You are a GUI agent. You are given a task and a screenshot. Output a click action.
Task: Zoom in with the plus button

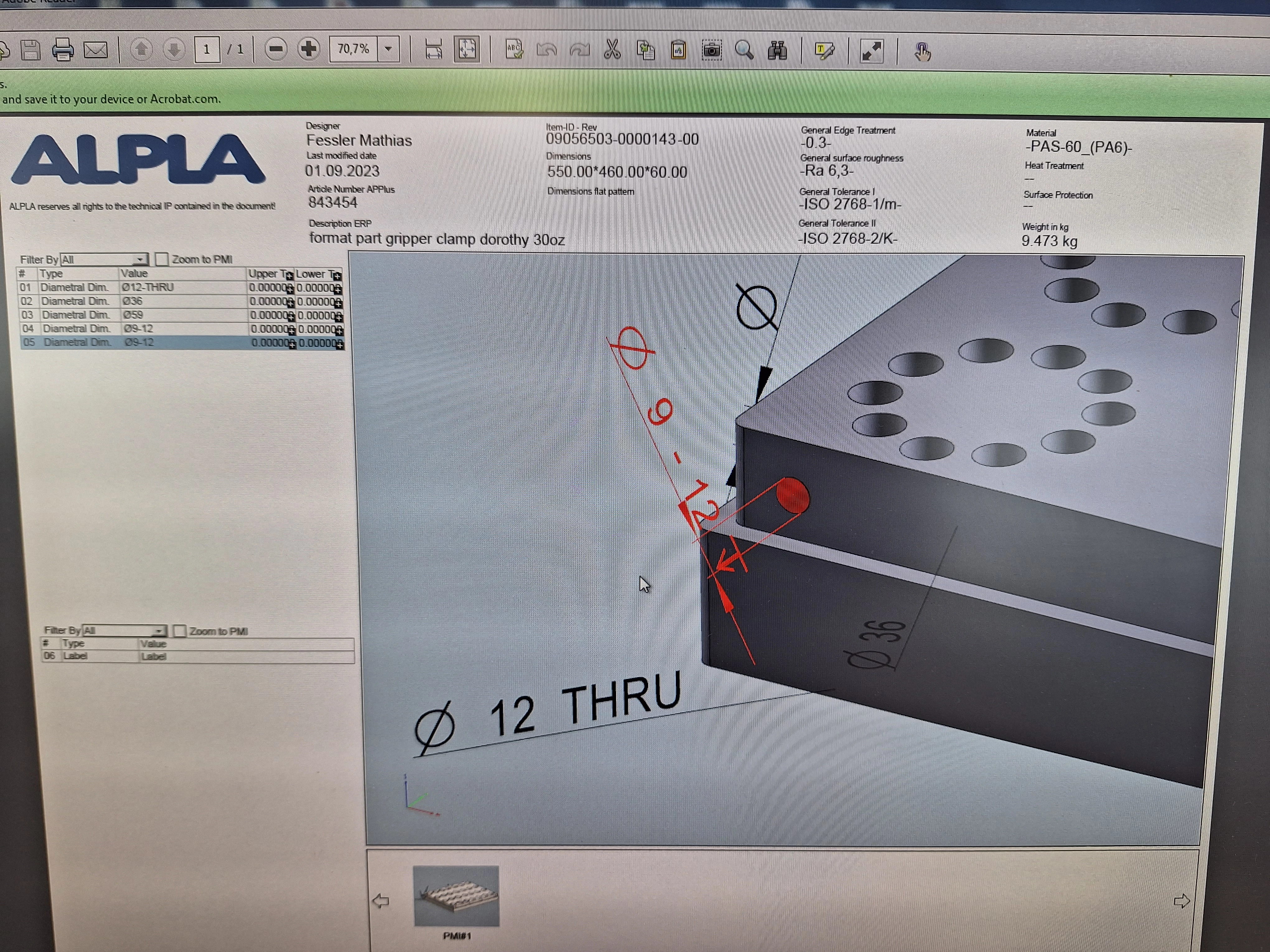pos(309,49)
